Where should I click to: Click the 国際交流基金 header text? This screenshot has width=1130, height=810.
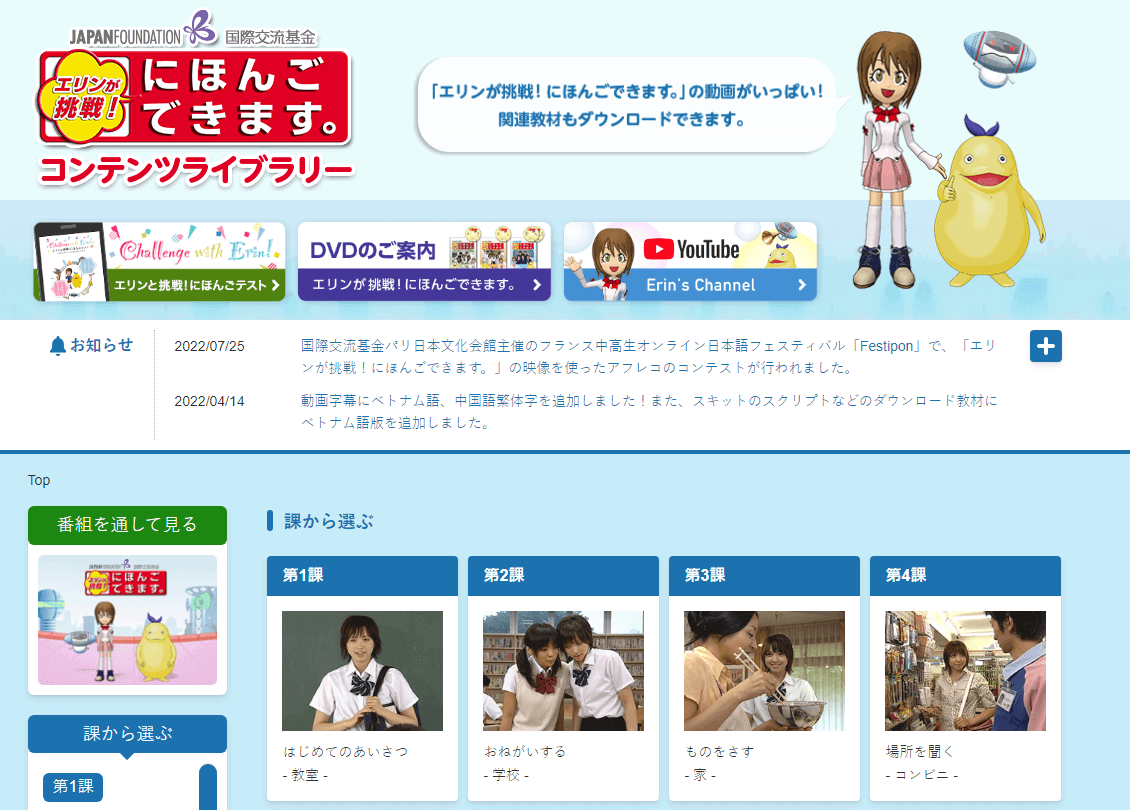pyautogui.click(x=270, y=37)
